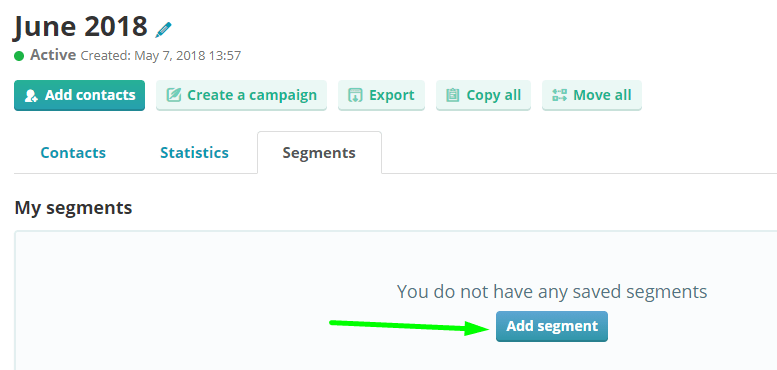Click the transfer icon in Move all

click(559, 95)
